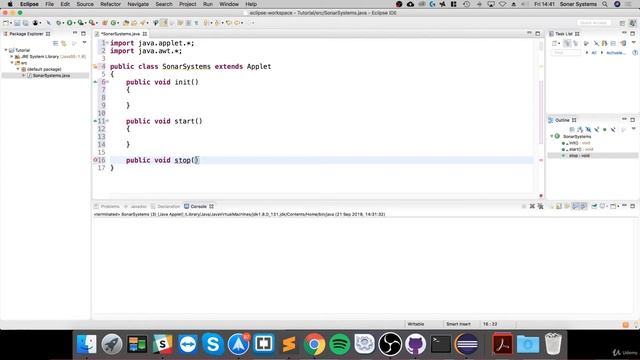Screen dimensions: 640x360
Task: Click Remove Launch icon in Console
Action: point(532,206)
